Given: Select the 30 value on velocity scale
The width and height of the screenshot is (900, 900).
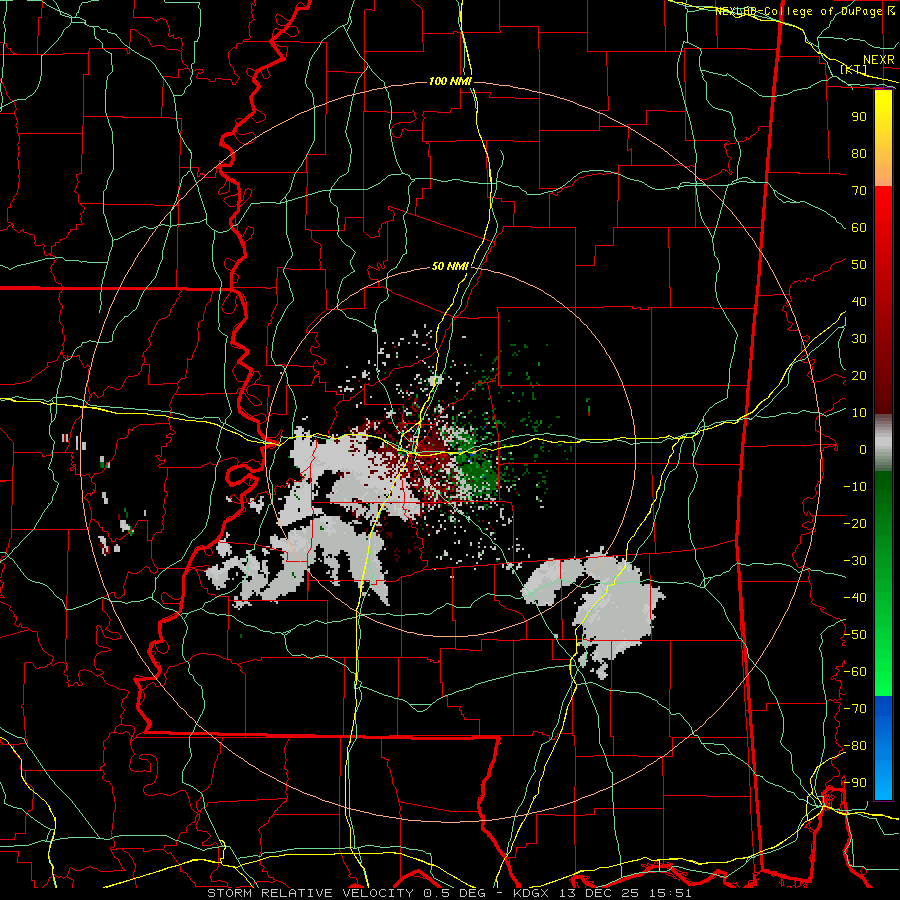Looking at the screenshot, I should coord(859,339).
